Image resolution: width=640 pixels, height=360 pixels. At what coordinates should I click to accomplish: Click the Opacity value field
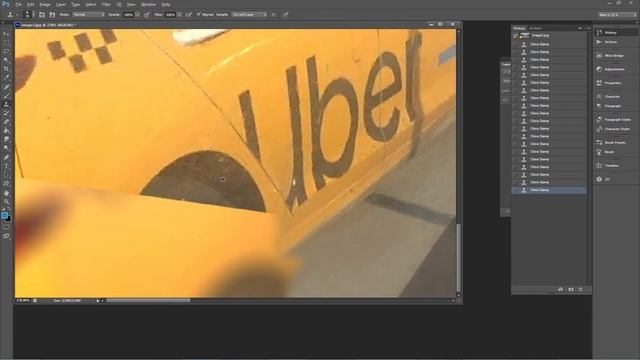[129, 15]
